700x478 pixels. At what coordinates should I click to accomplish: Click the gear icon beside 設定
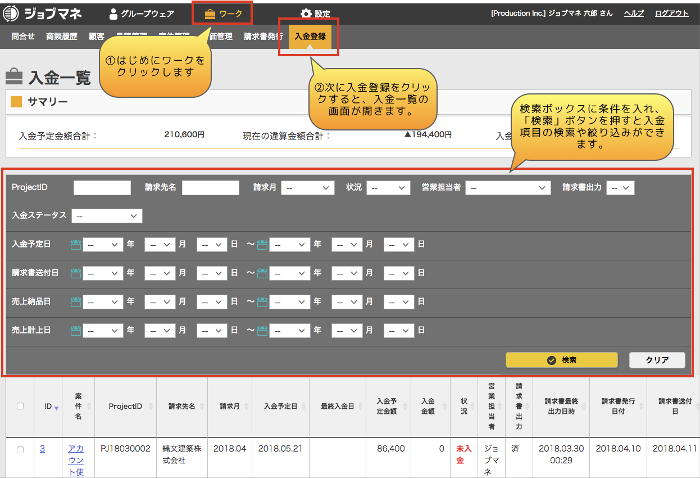pyautogui.click(x=306, y=13)
